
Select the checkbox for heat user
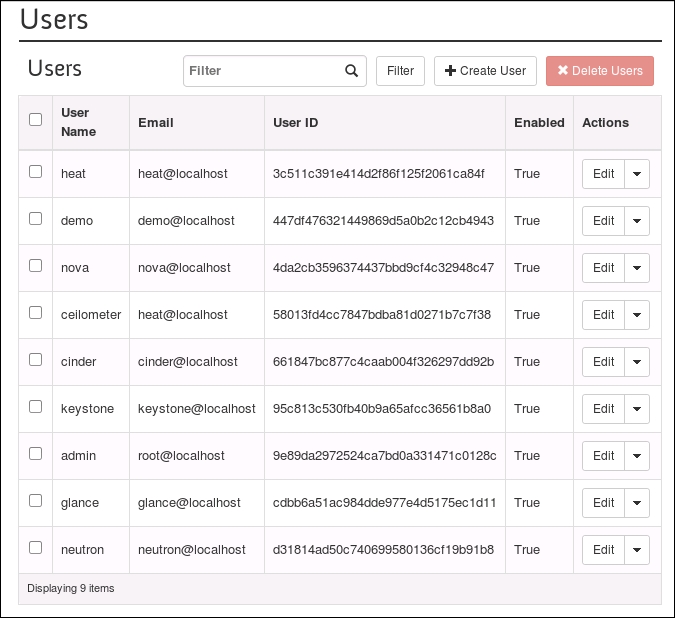(x=36, y=172)
